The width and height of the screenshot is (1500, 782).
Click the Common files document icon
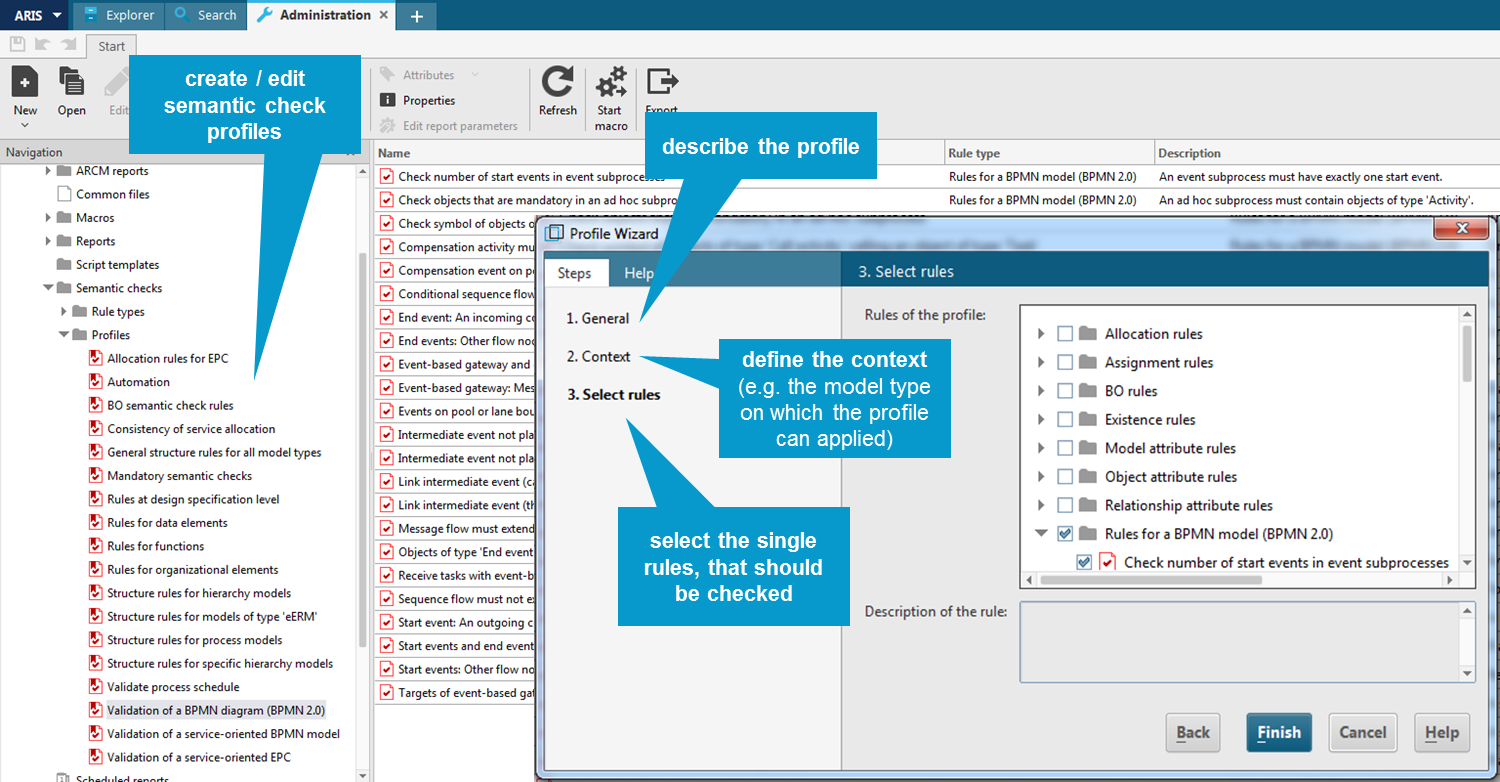click(x=64, y=194)
